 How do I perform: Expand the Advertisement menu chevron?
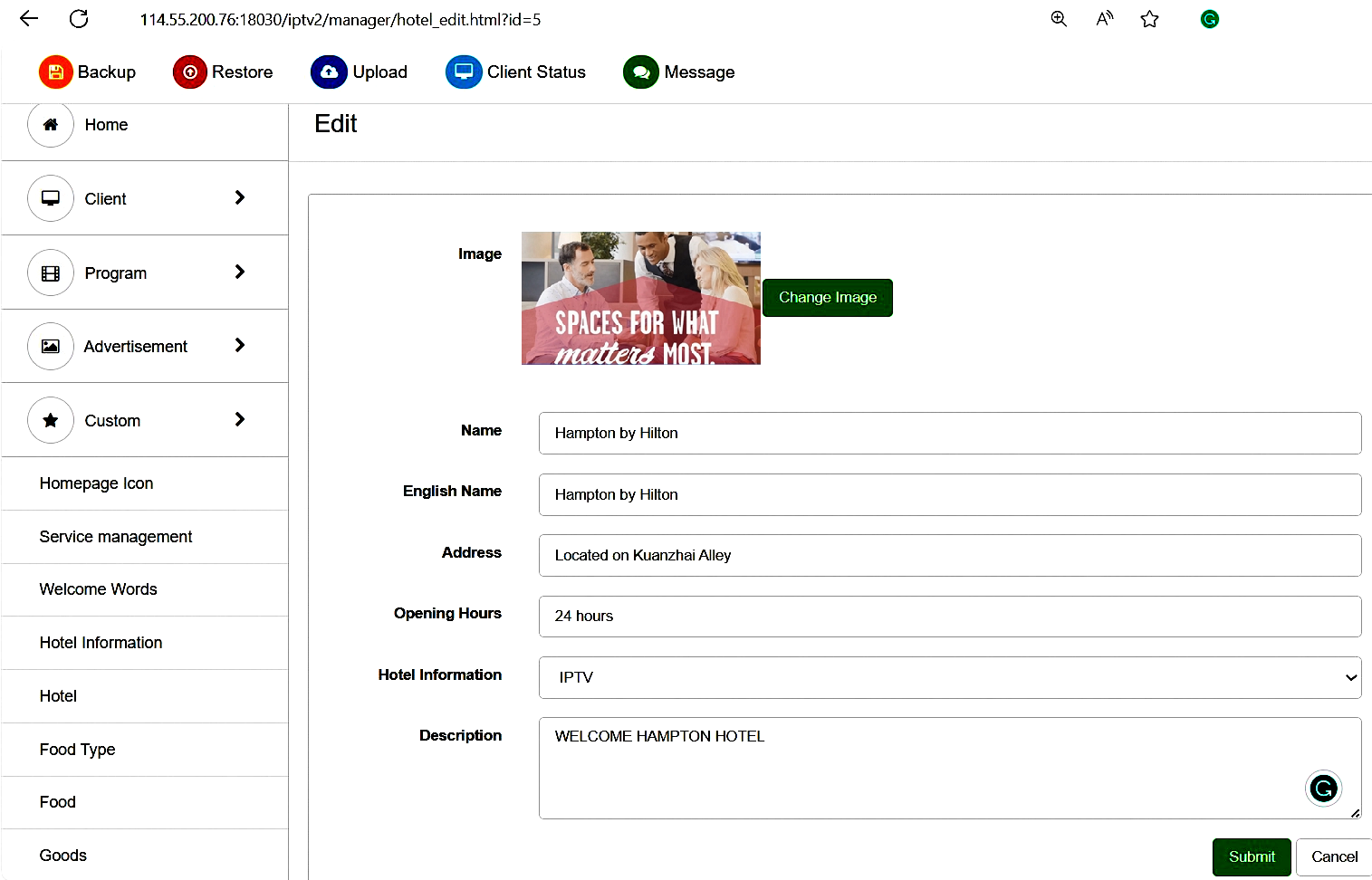240,345
